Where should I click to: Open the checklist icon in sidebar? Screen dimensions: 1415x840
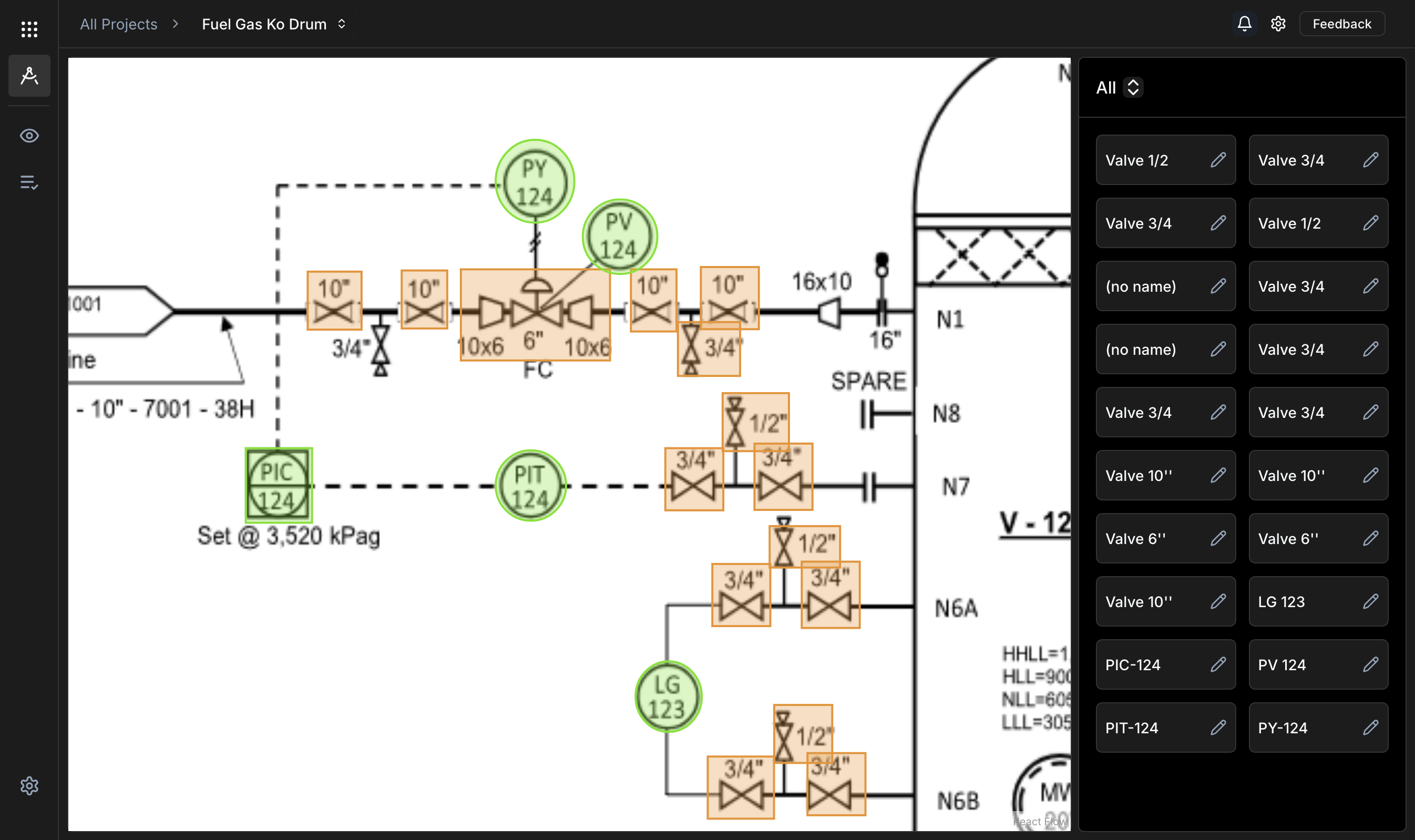29,182
